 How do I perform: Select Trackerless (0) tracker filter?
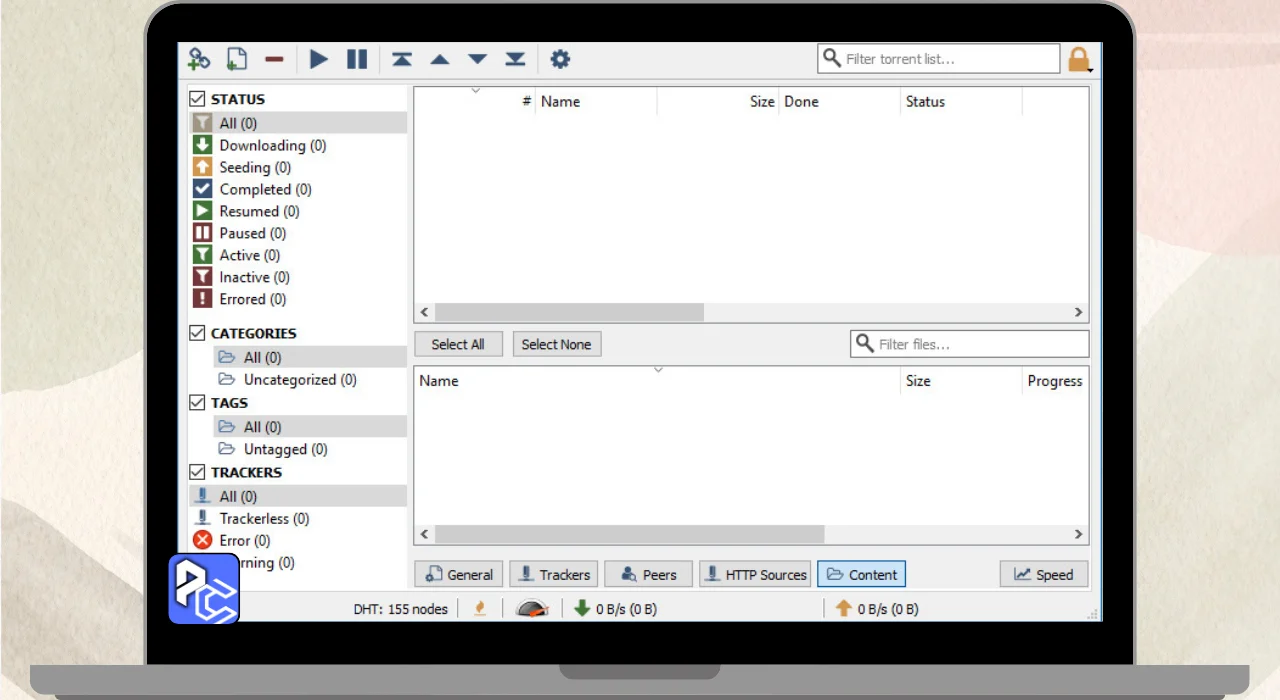[x=298, y=518]
